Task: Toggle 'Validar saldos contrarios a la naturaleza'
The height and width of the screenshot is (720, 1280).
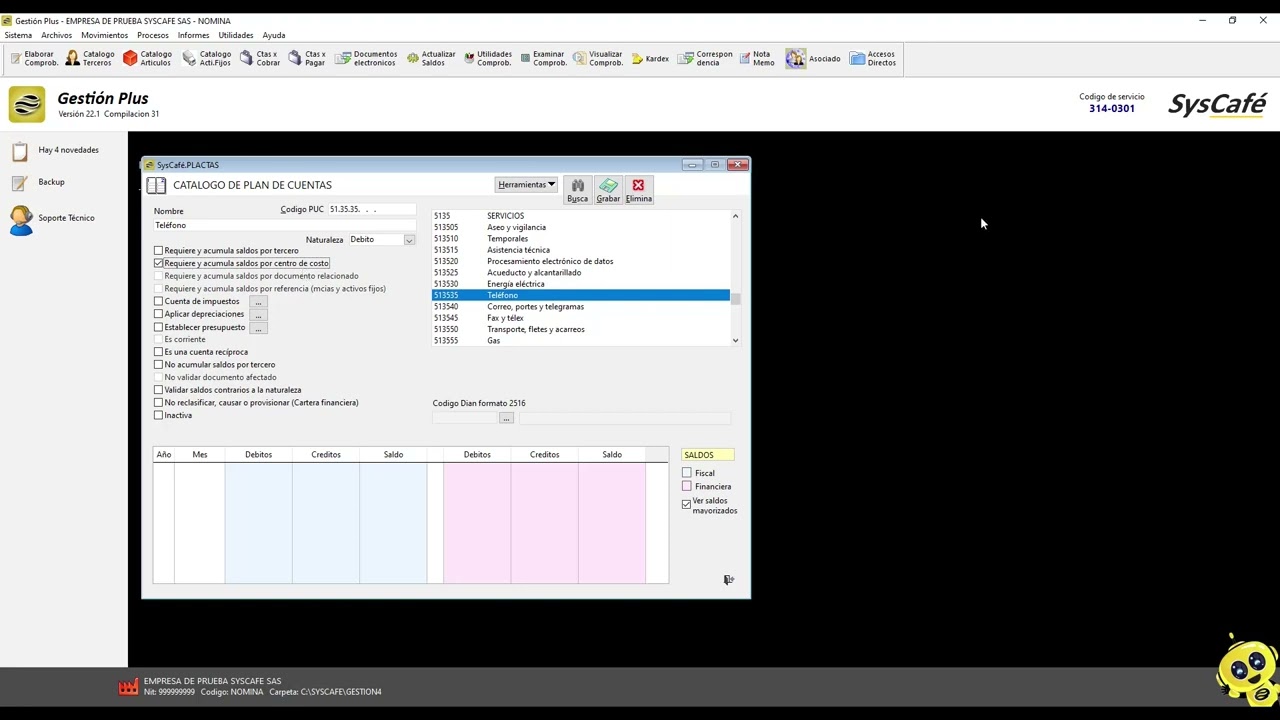Action: click(x=158, y=390)
